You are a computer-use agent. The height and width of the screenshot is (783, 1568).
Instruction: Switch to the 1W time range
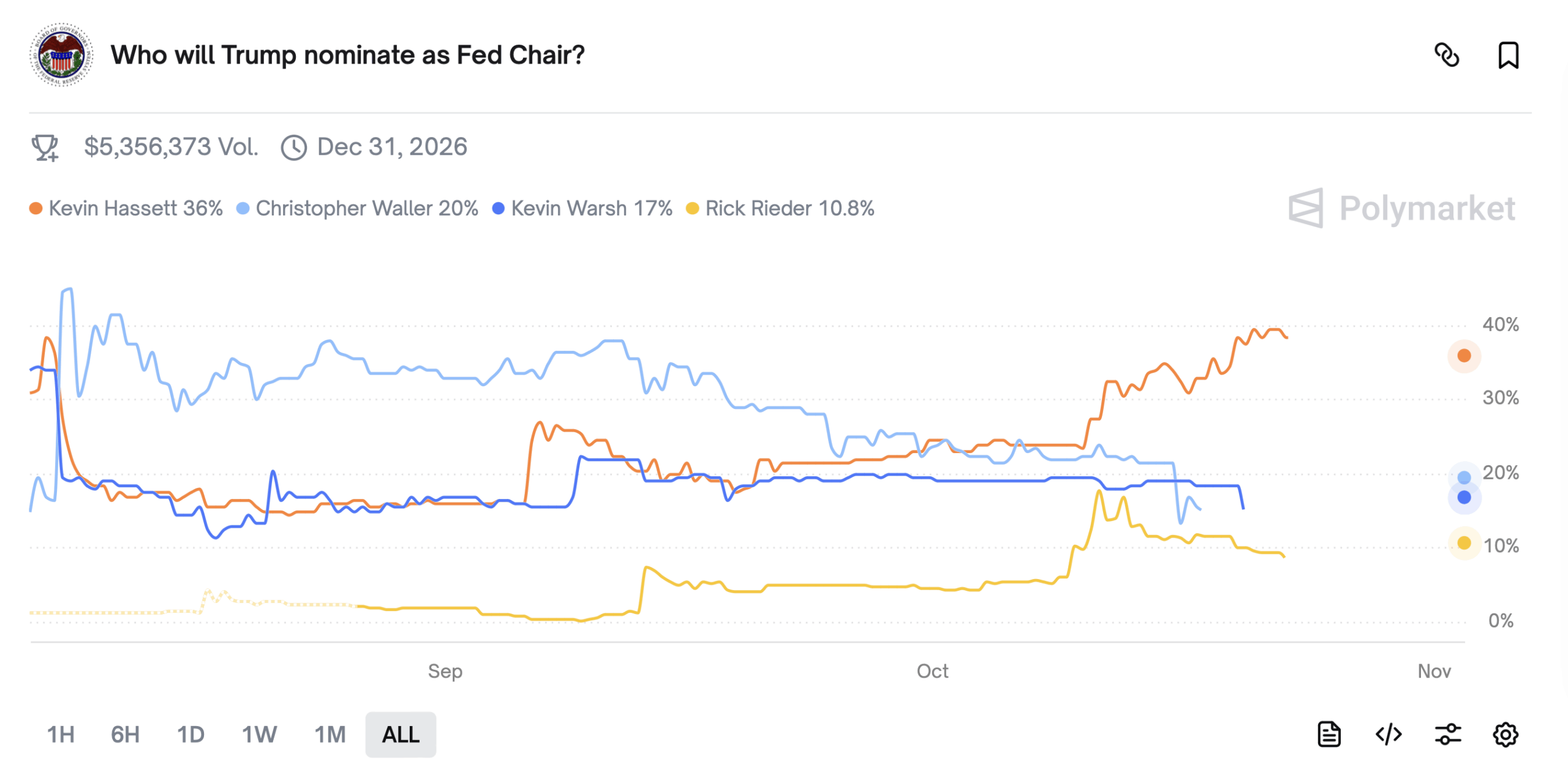[259, 734]
